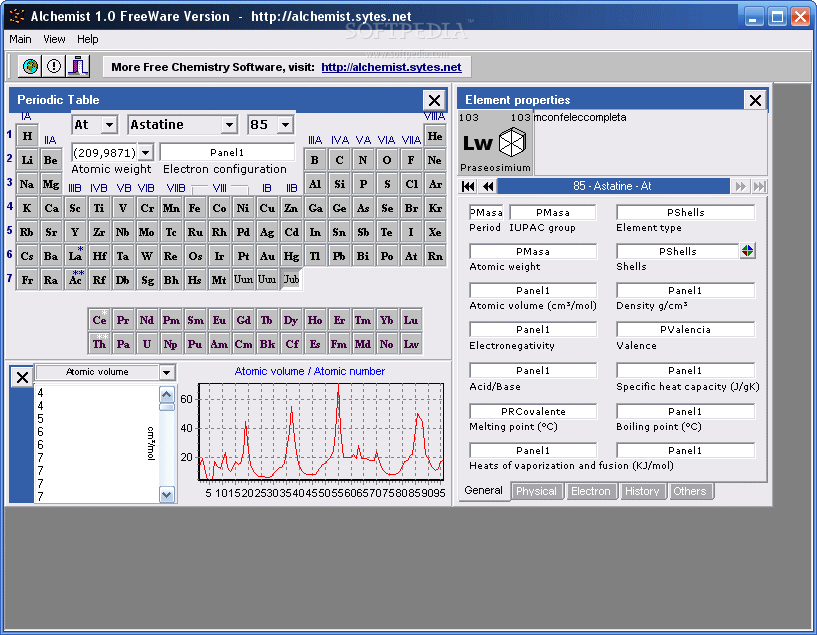Click the 85 - Astatine - At navigation bar

613,186
